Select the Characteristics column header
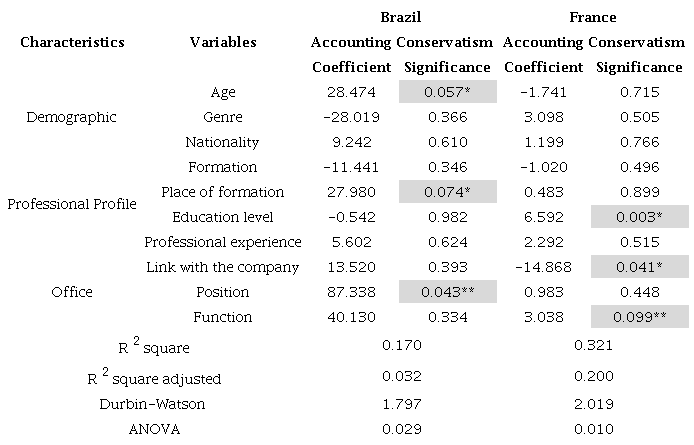This screenshot has height=445, width=694. click(72, 42)
